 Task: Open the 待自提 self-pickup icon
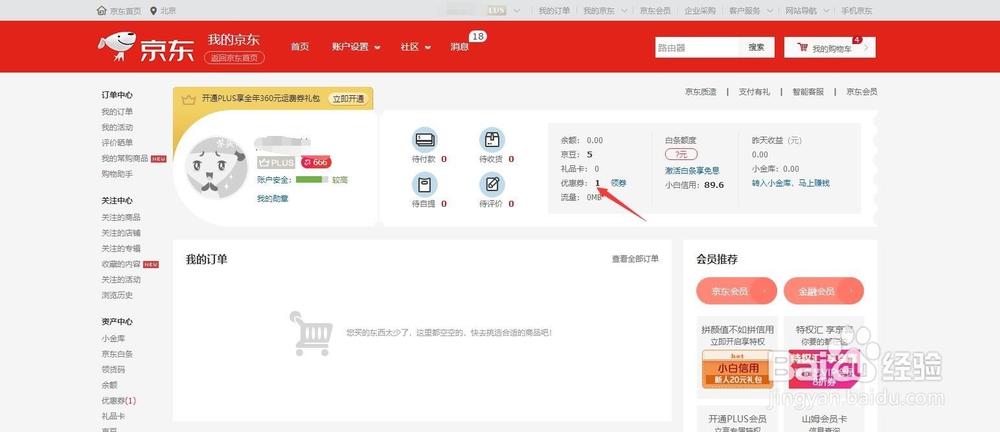(x=425, y=184)
